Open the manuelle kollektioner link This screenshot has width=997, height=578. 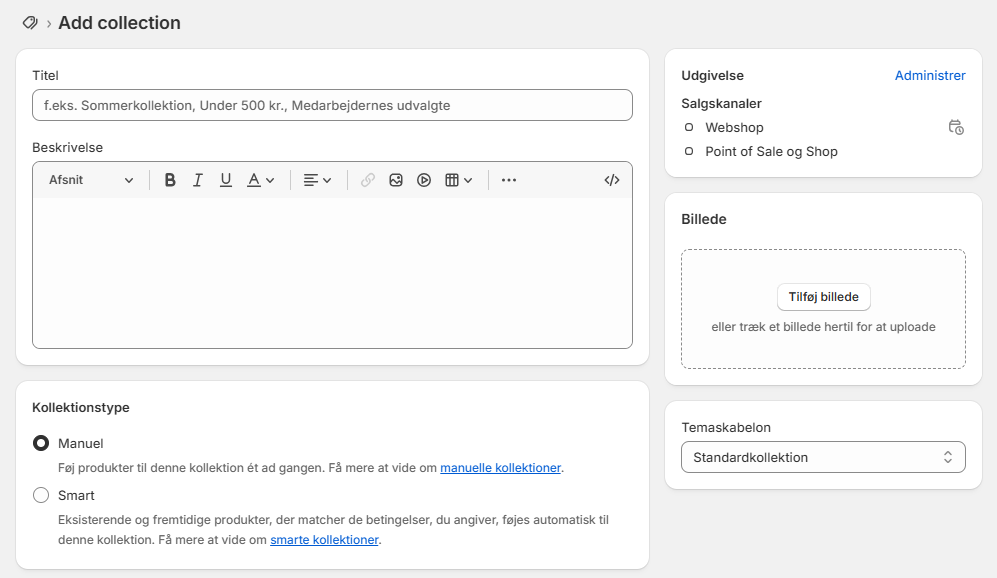500,467
